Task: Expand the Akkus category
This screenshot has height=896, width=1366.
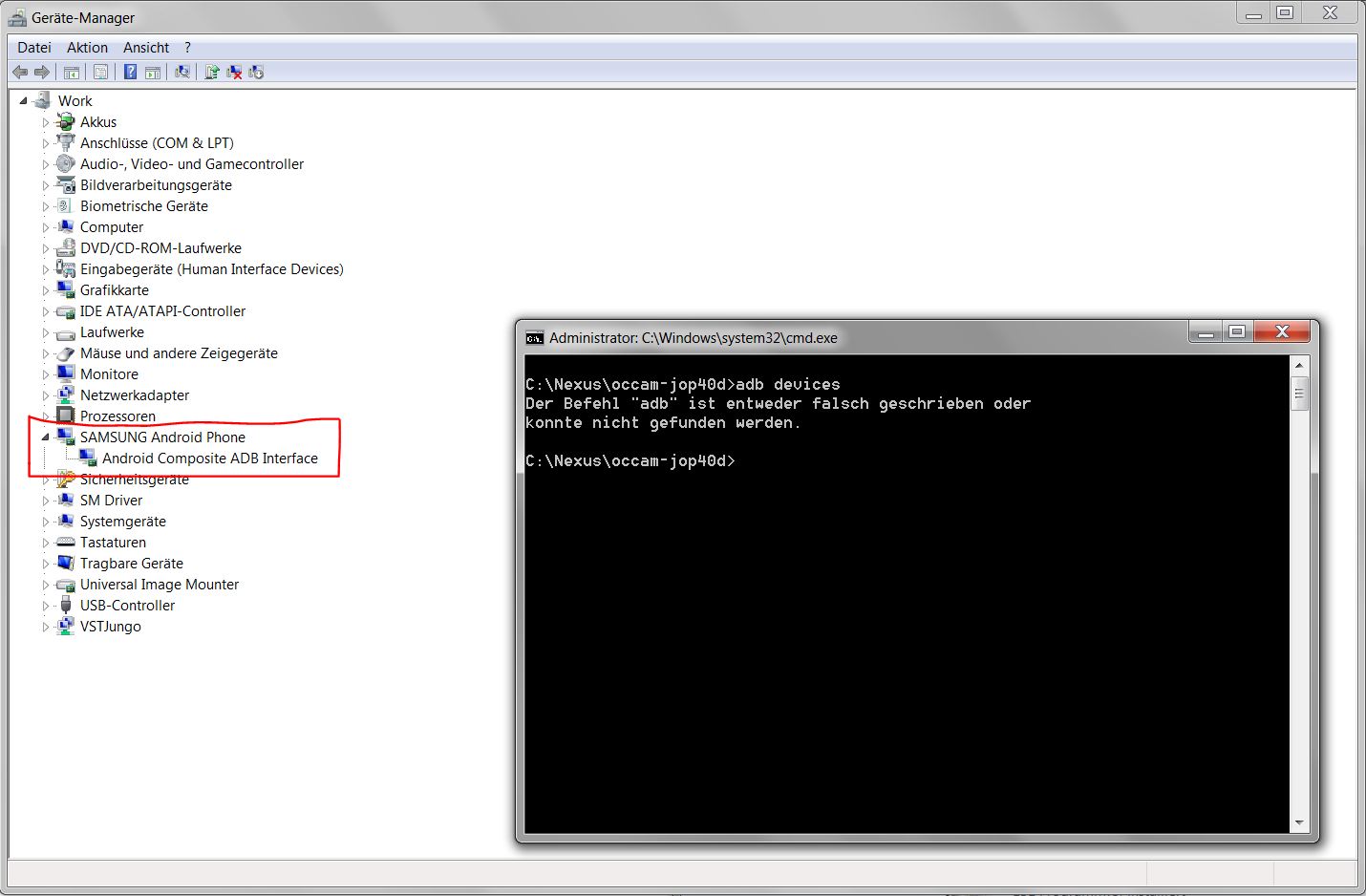Action: (x=46, y=122)
